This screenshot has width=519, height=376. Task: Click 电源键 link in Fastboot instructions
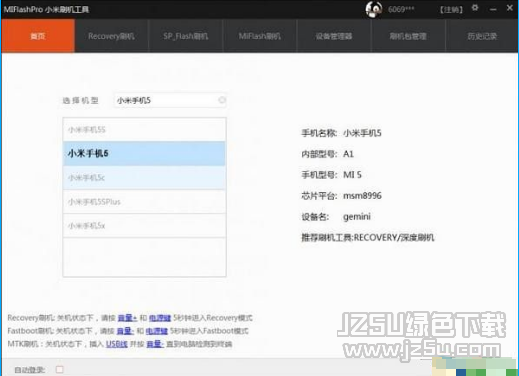click(157, 331)
